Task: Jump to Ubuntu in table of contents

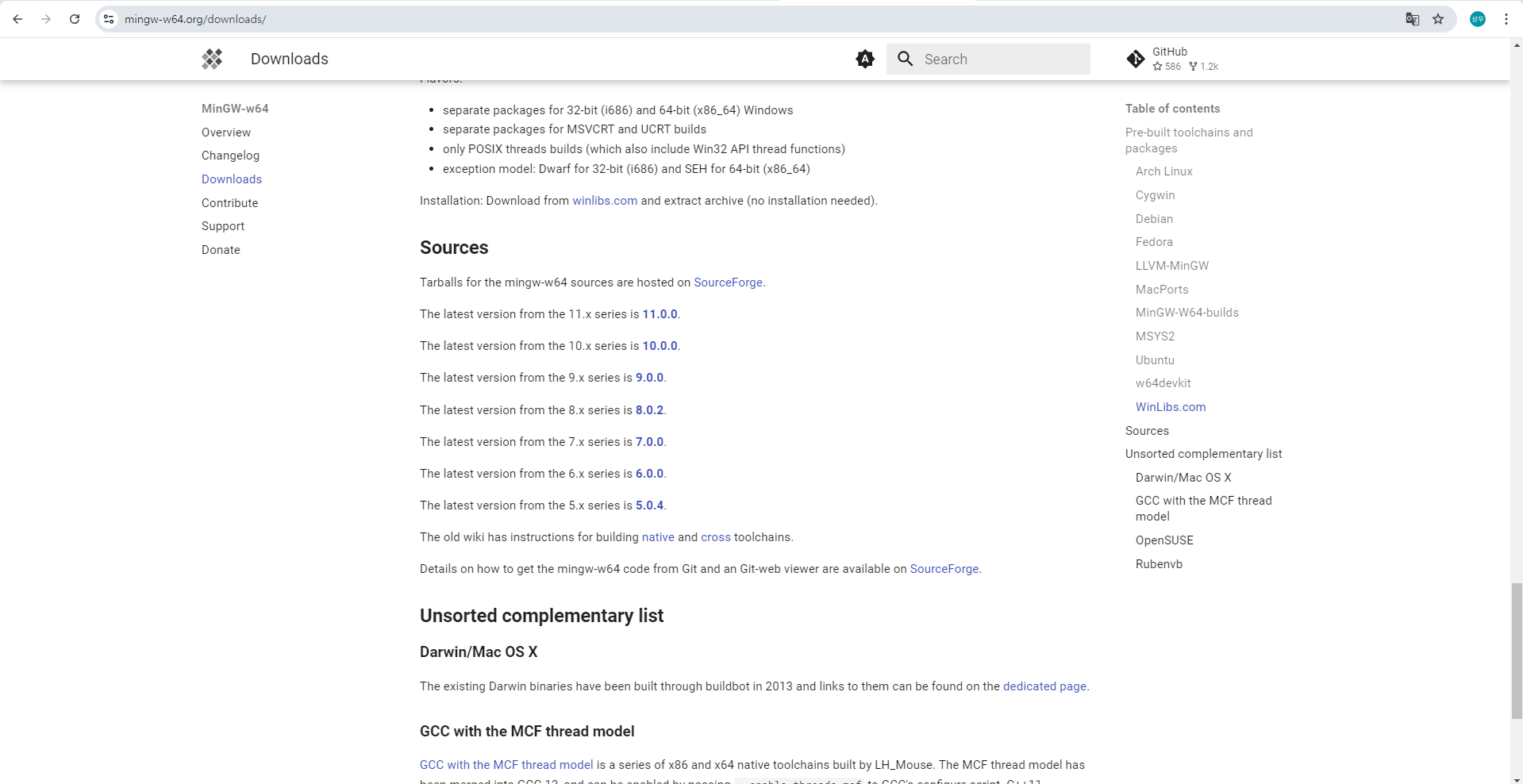Action: pos(1155,360)
